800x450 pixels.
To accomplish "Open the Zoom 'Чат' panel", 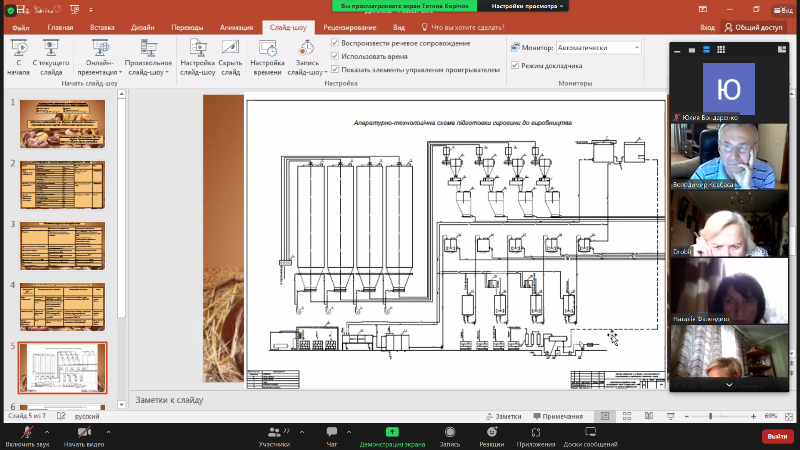I will [331, 430].
